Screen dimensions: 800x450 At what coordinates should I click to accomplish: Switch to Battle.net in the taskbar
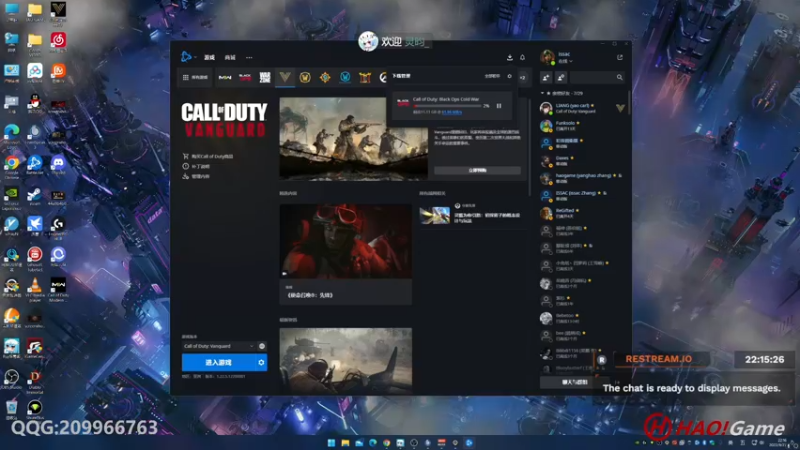point(469,443)
